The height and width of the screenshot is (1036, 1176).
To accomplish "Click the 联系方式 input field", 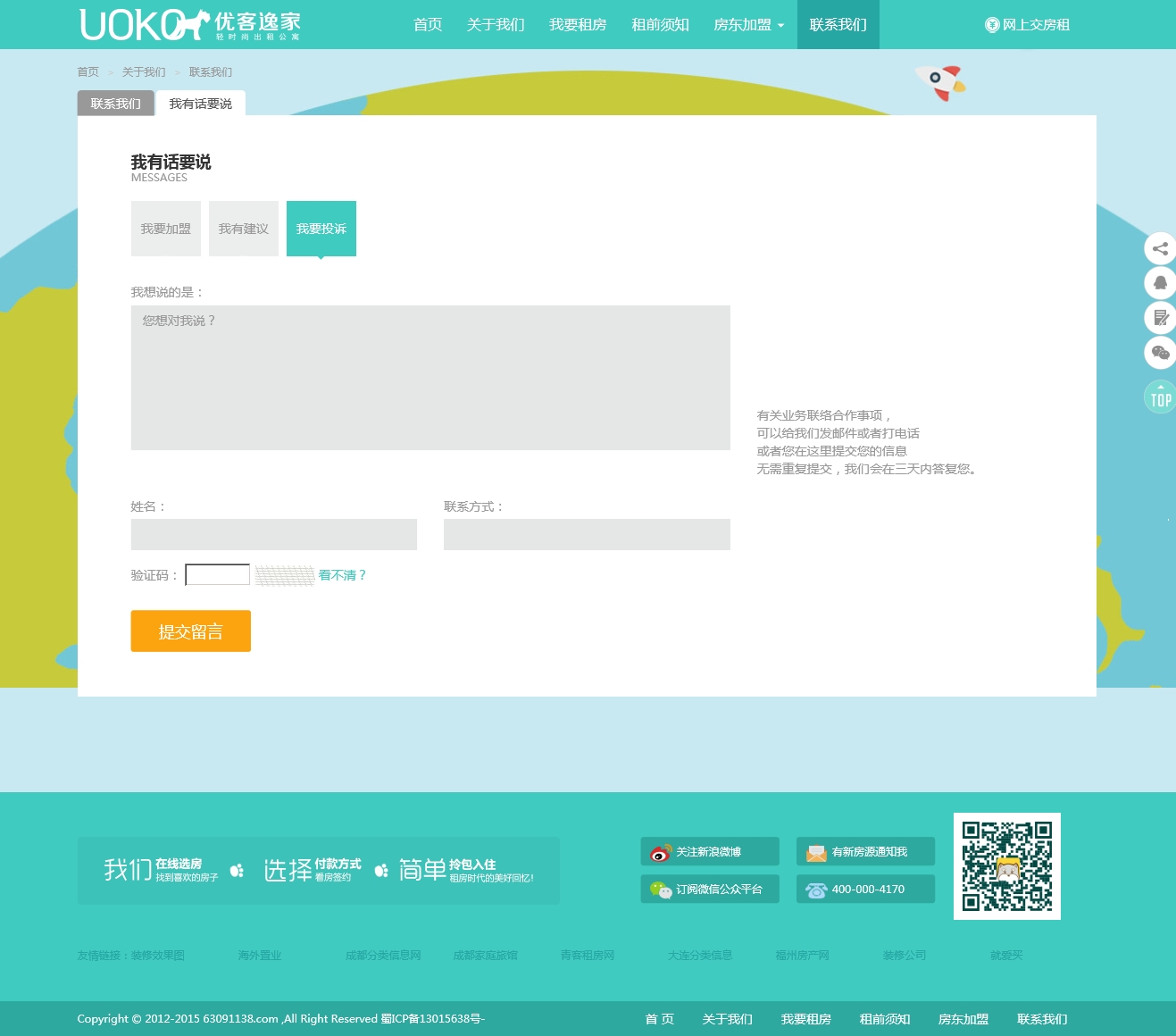I will [x=587, y=534].
